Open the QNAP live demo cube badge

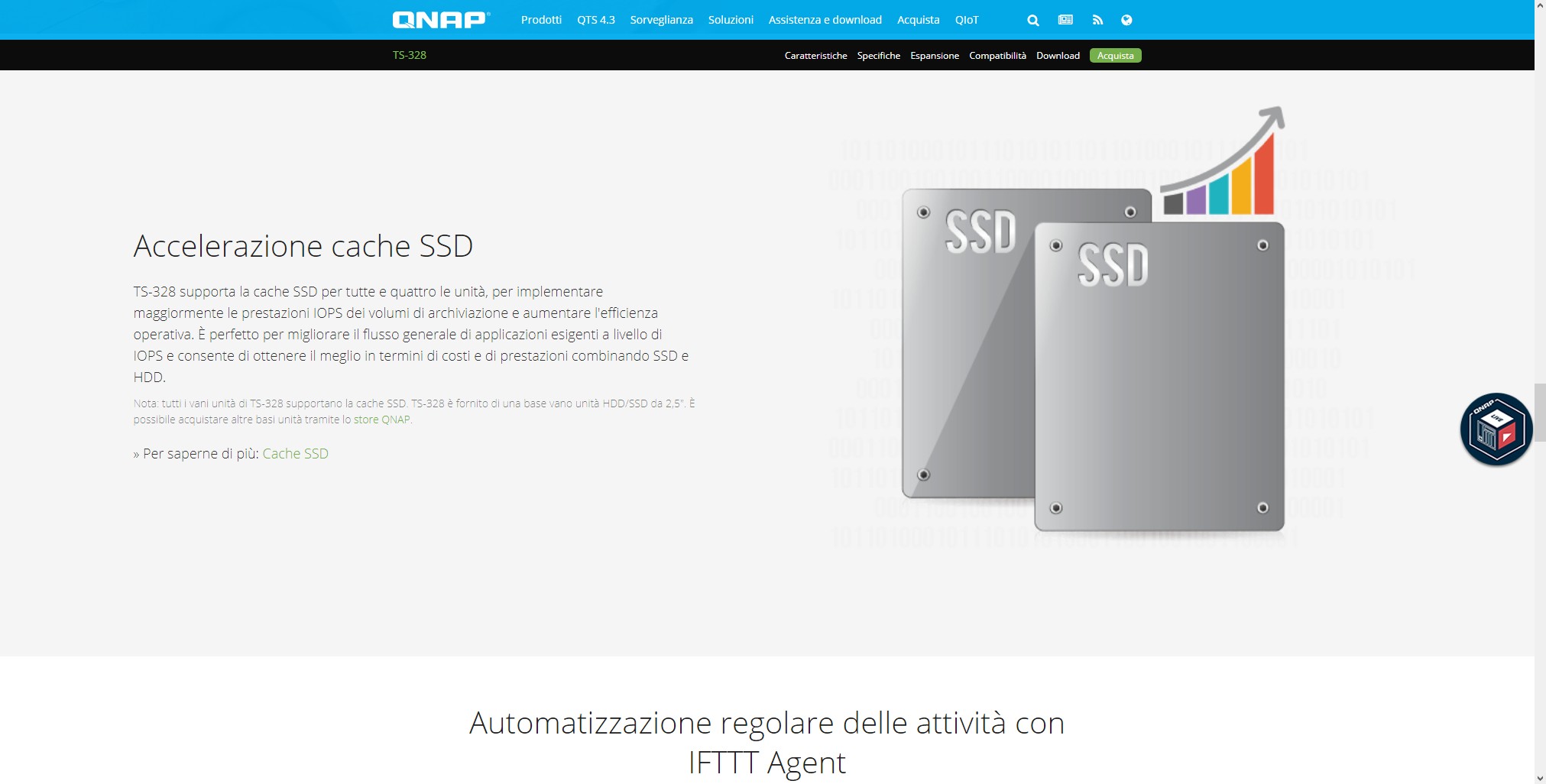pyautogui.click(x=1496, y=429)
